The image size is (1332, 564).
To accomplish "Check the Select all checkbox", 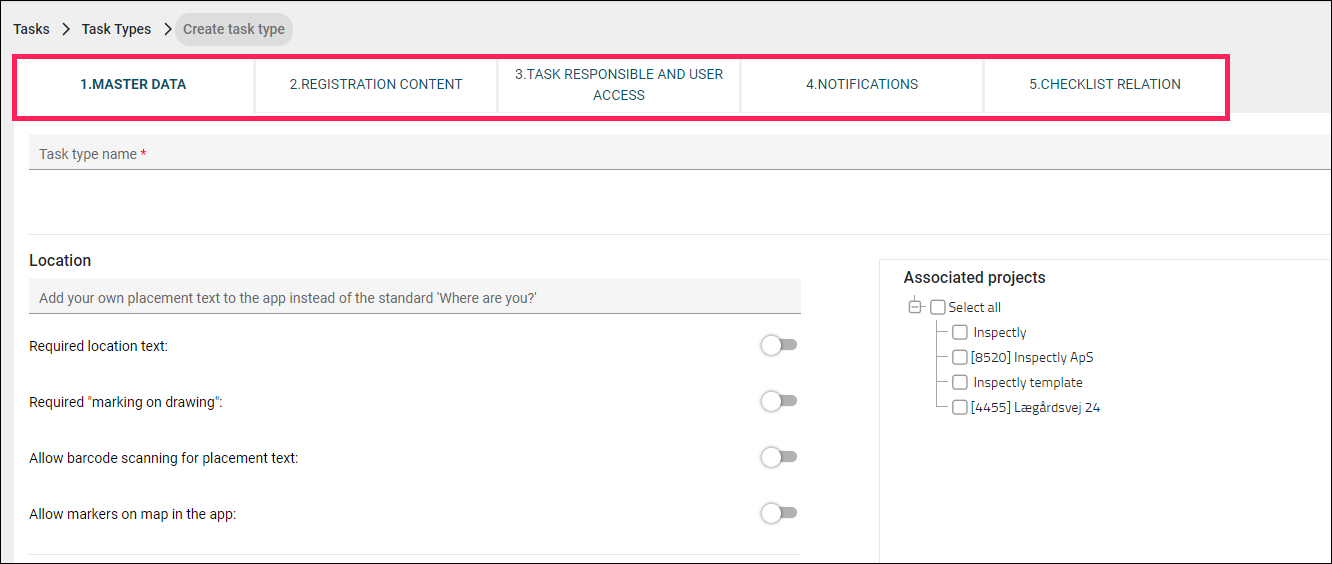I will 937,307.
